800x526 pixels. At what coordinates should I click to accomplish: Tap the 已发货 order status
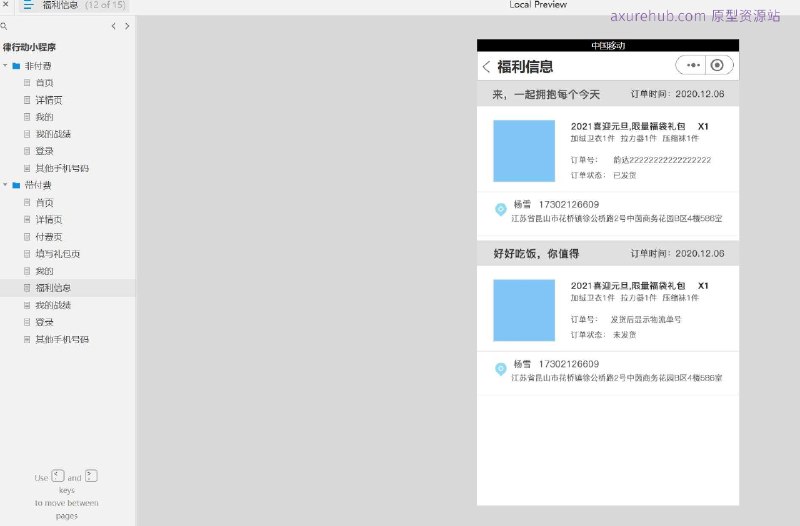pyautogui.click(x=624, y=175)
